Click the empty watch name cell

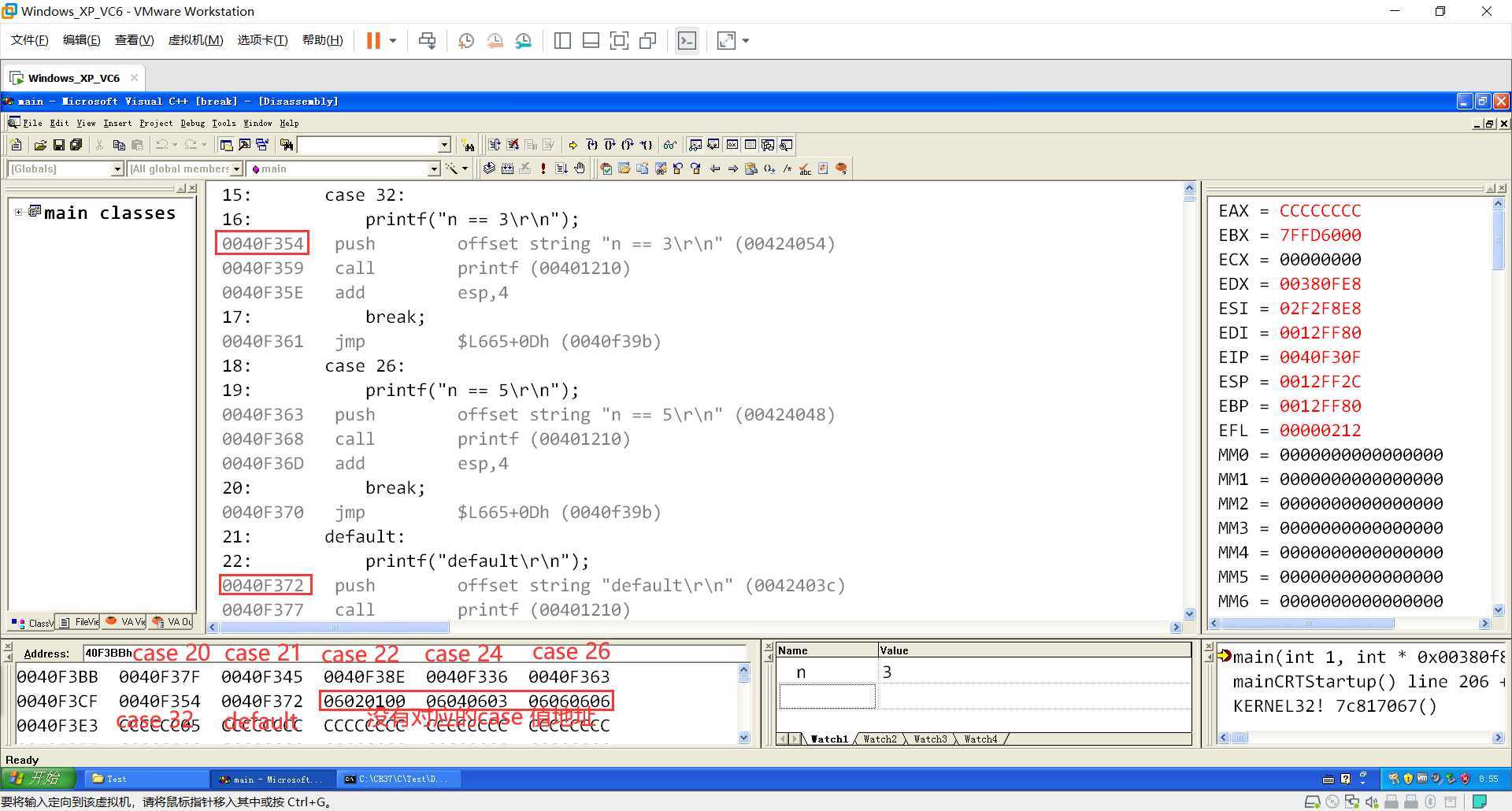point(827,697)
